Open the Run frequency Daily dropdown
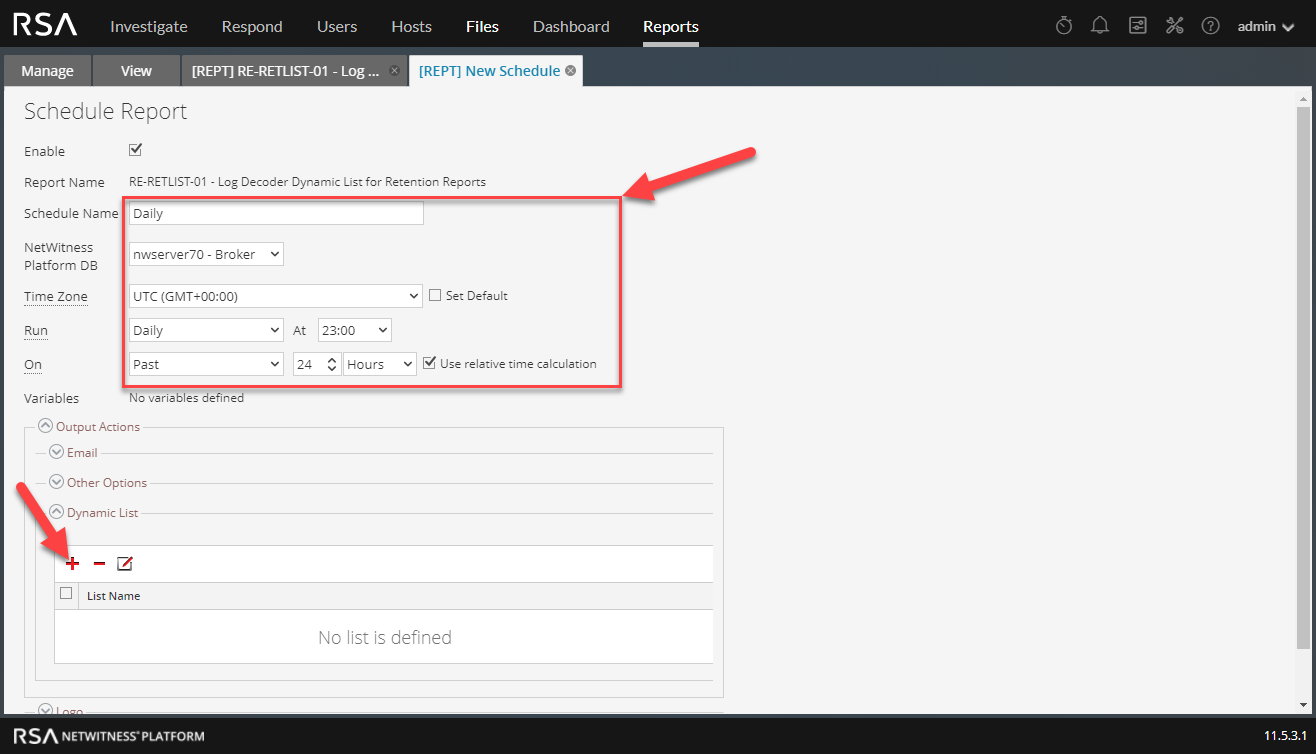This screenshot has width=1316, height=754. point(206,330)
